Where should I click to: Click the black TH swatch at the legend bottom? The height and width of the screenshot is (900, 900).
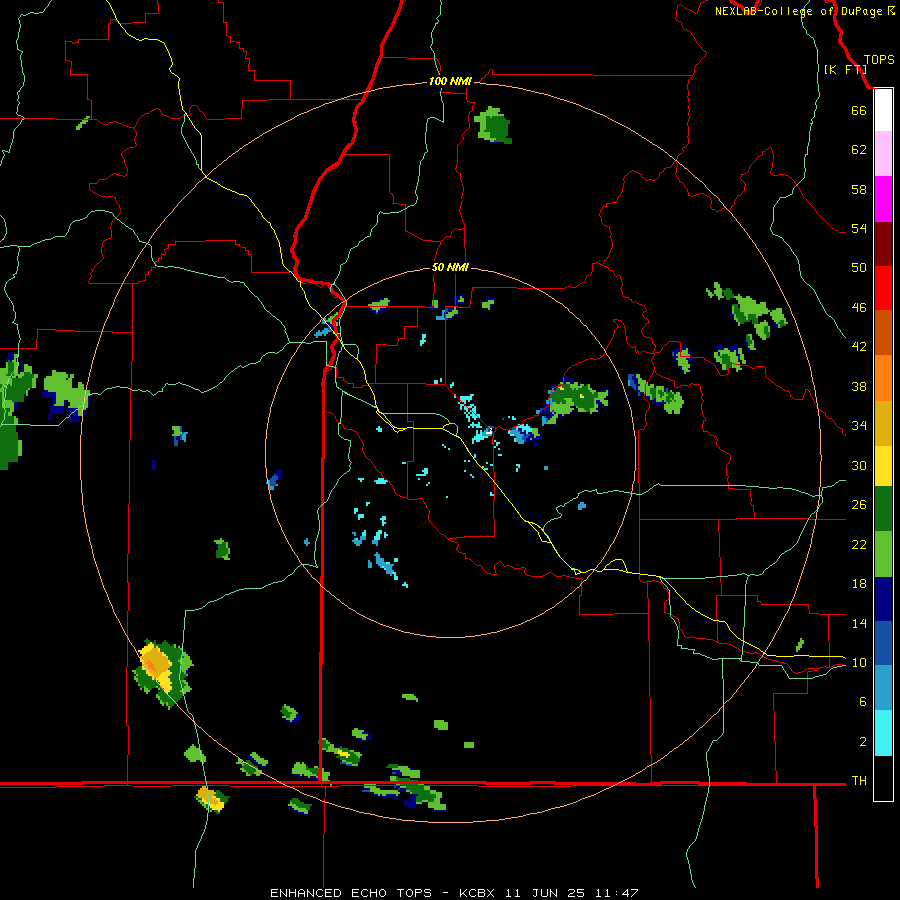(883, 778)
